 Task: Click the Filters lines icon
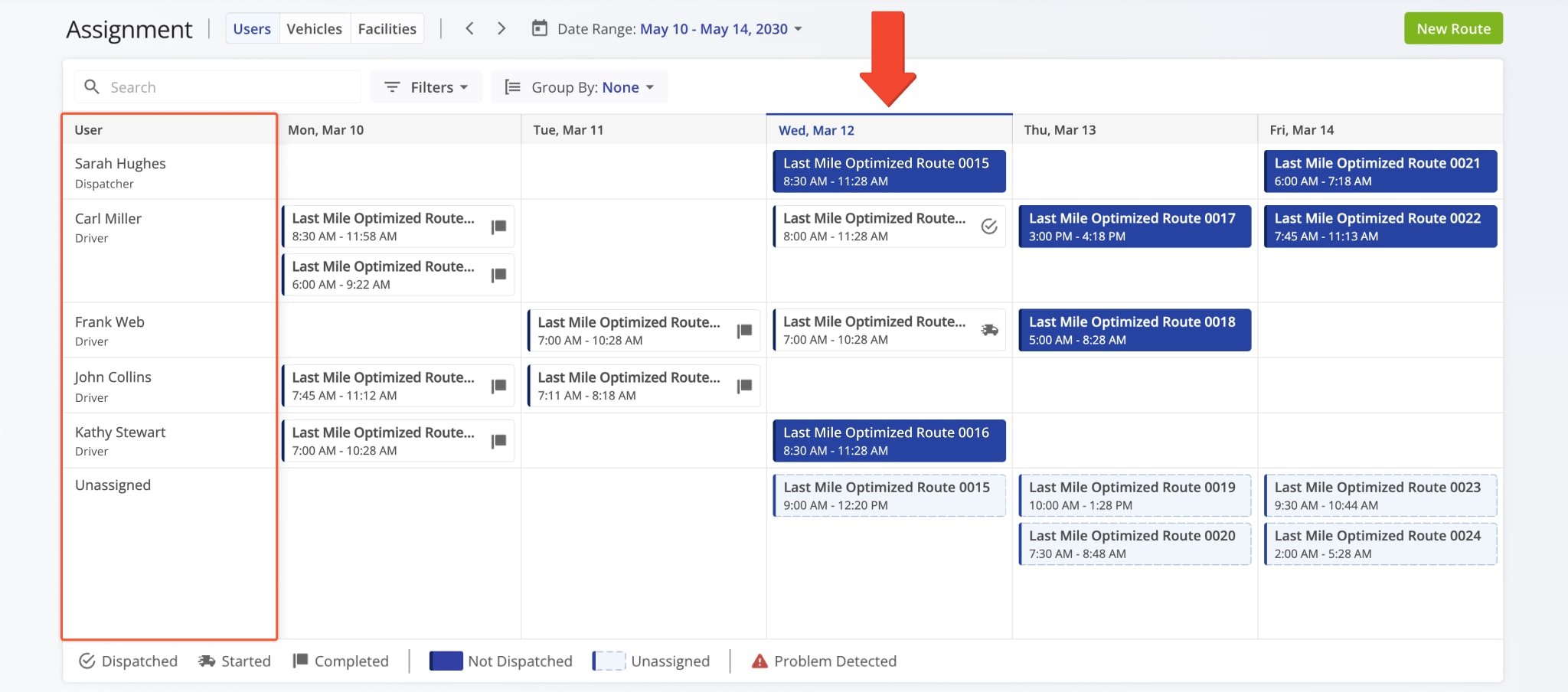(x=392, y=87)
